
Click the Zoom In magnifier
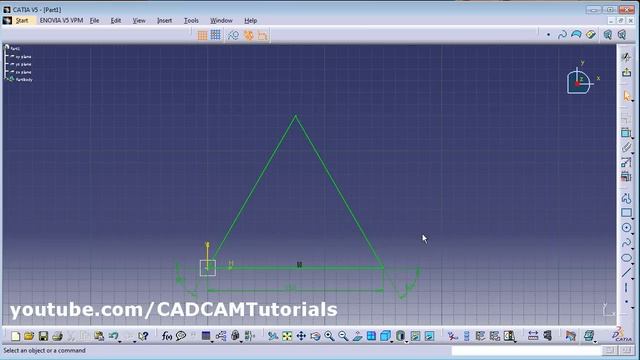(329, 336)
